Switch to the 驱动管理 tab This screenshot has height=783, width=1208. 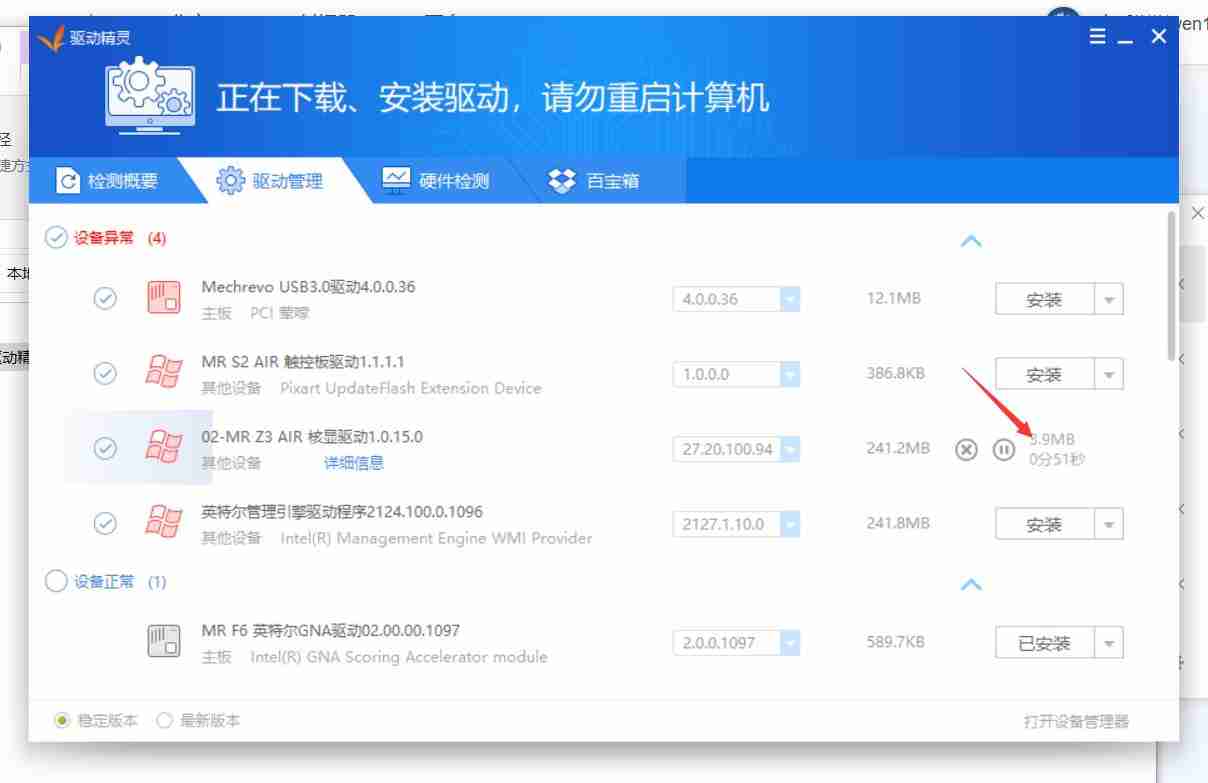coord(270,181)
